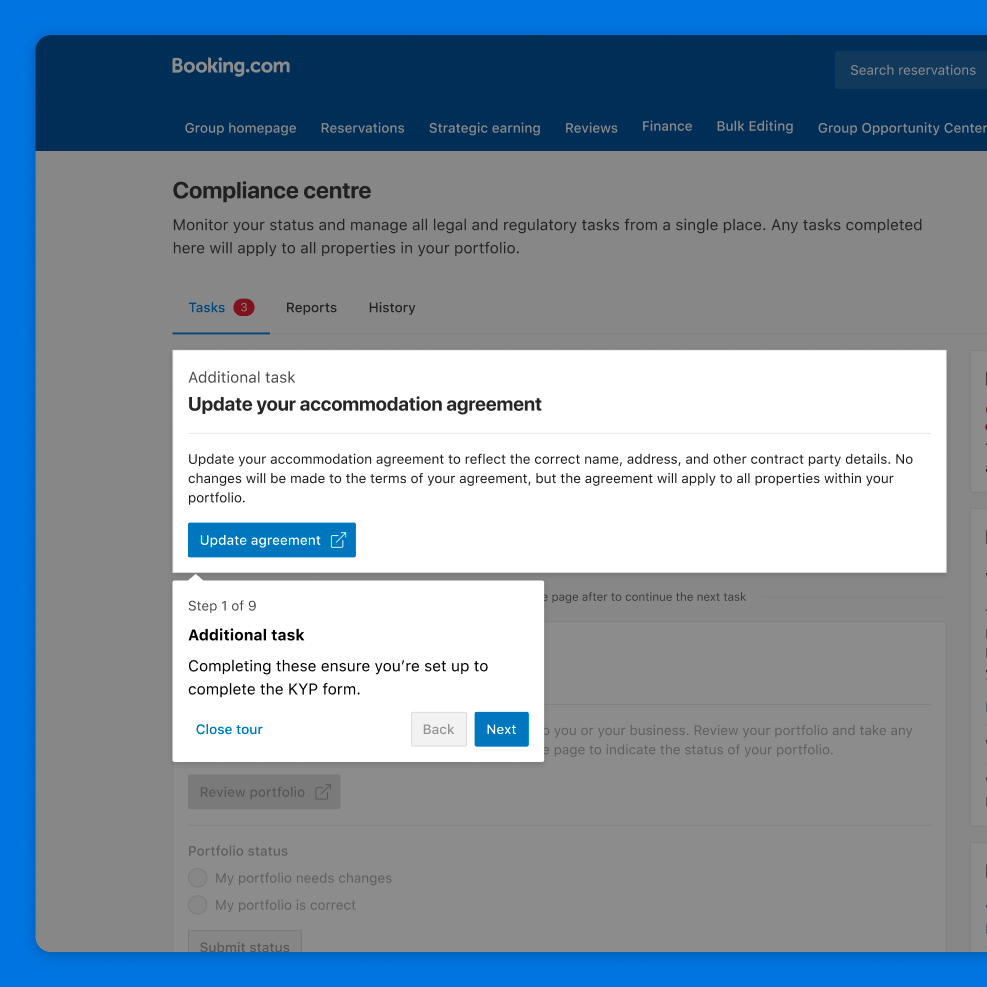
Task: Select 'My portfolio is correct' radio option
Action: (x=198, y=905)
